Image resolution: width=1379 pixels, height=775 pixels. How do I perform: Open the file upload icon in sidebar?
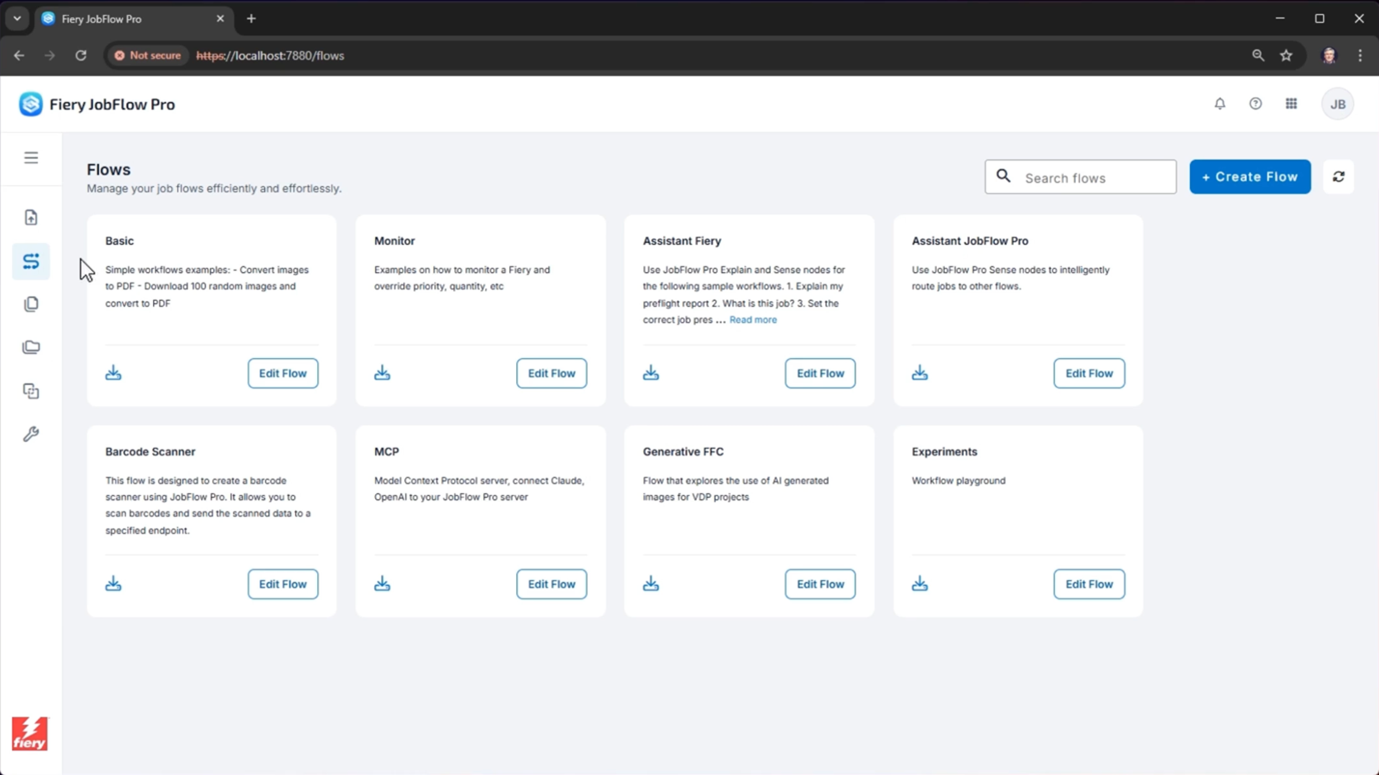click(31, 218)
